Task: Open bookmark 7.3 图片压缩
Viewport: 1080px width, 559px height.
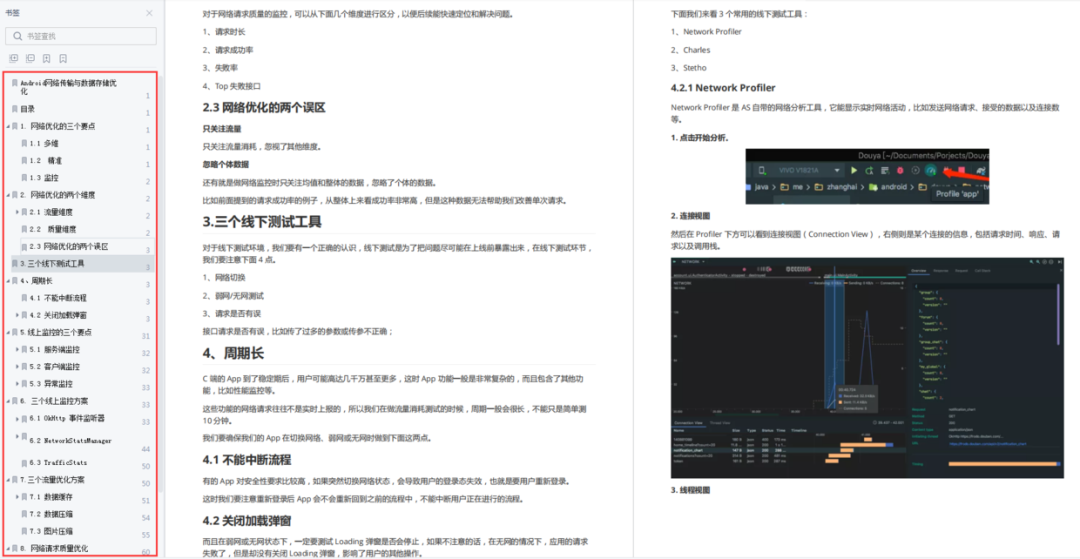Action: click(51, 531)
